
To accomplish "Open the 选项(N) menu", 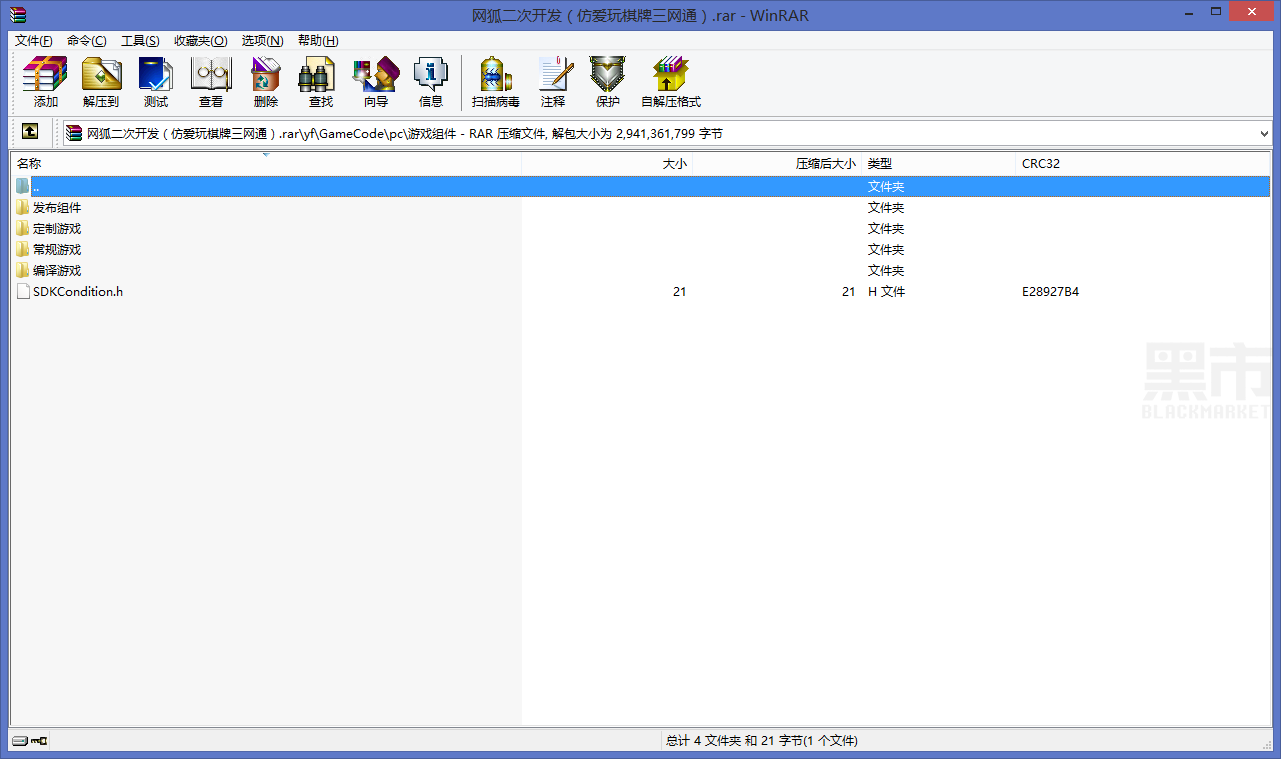I will click(x=263, y=41).
